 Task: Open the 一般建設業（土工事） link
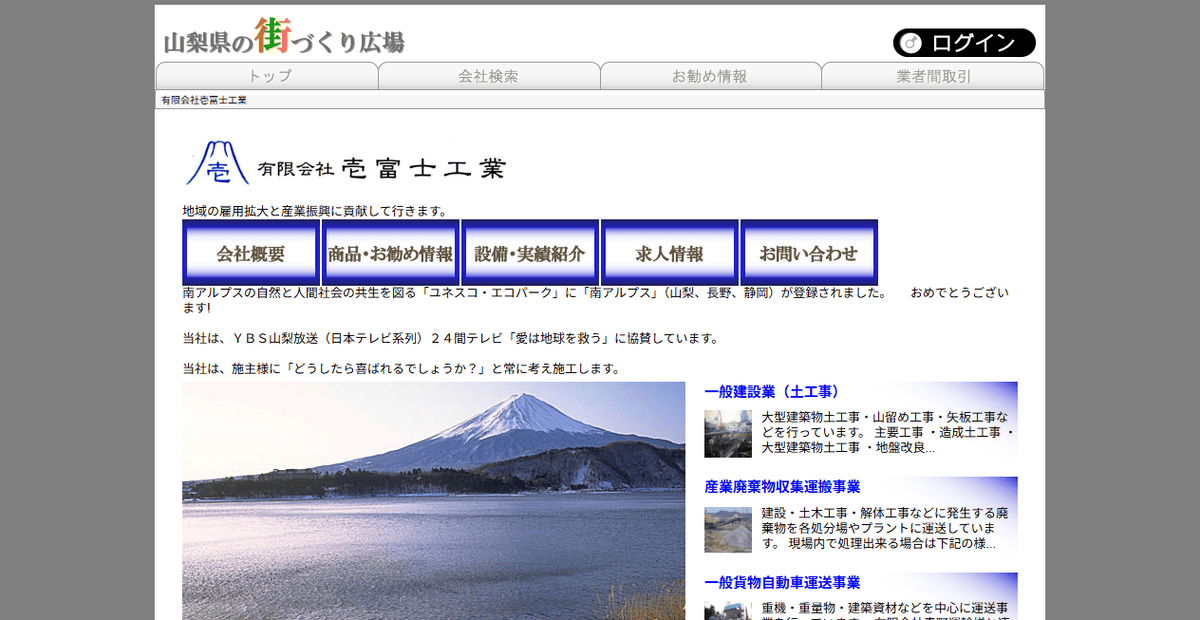click(772, 390)
